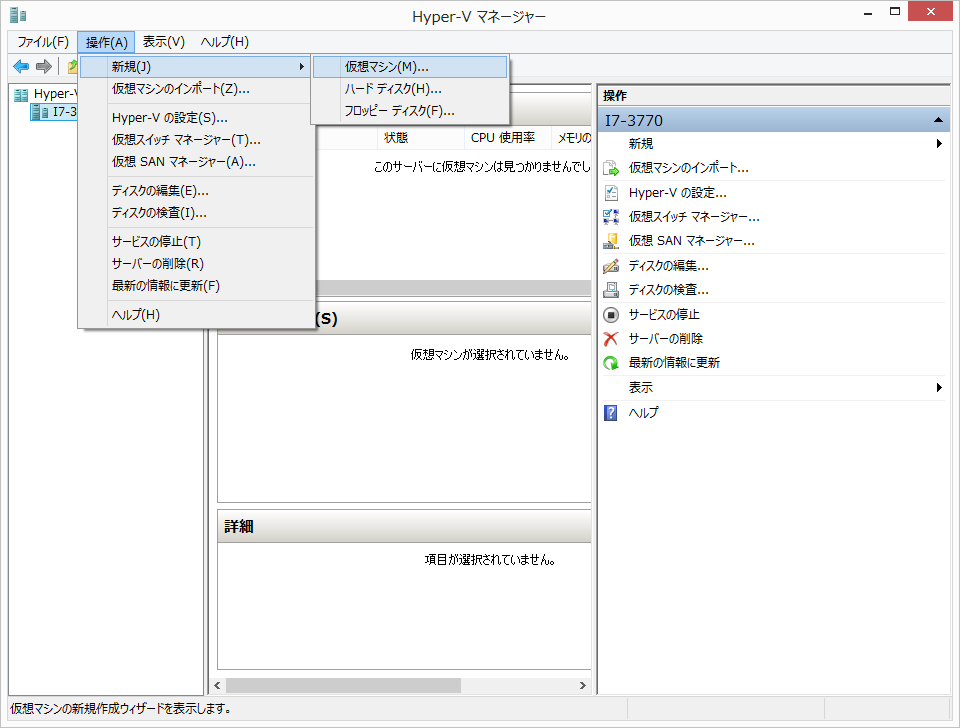The image size is (960, 728).
Task: Click the Hyper-V の設定 icon in Actions pane
Action: [x=610, y=193]
